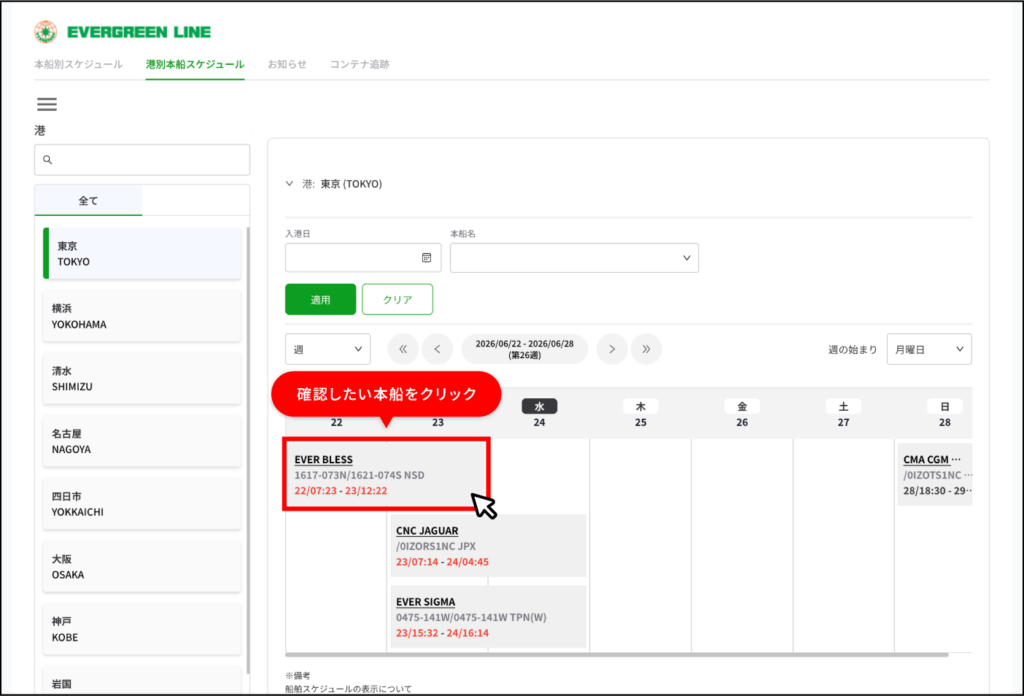Open the CNC JAGUAR vessel link
Viewport: 1024px width, 696px height.
[427, 531]
